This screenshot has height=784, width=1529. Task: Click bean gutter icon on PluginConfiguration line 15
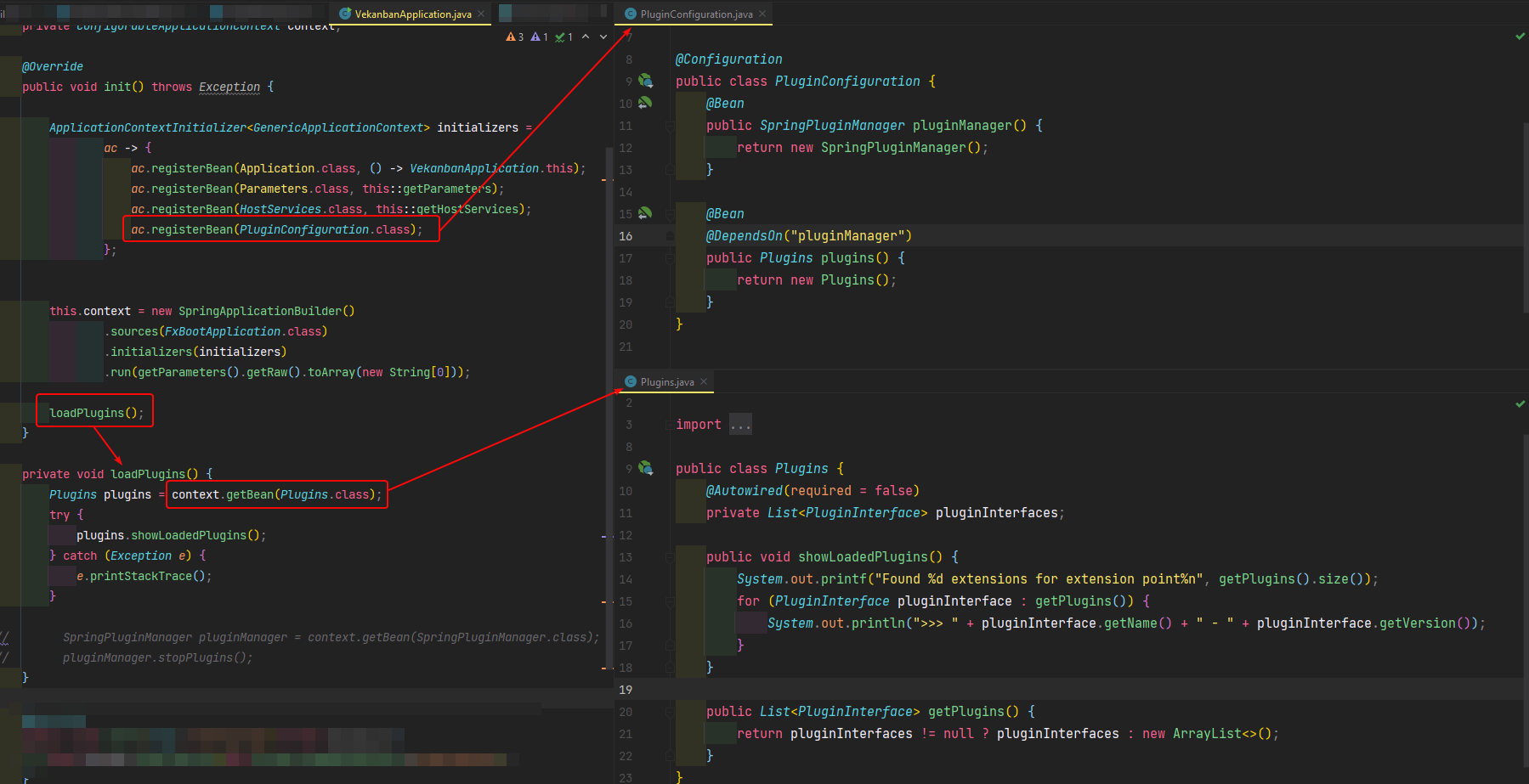point(646,213)
